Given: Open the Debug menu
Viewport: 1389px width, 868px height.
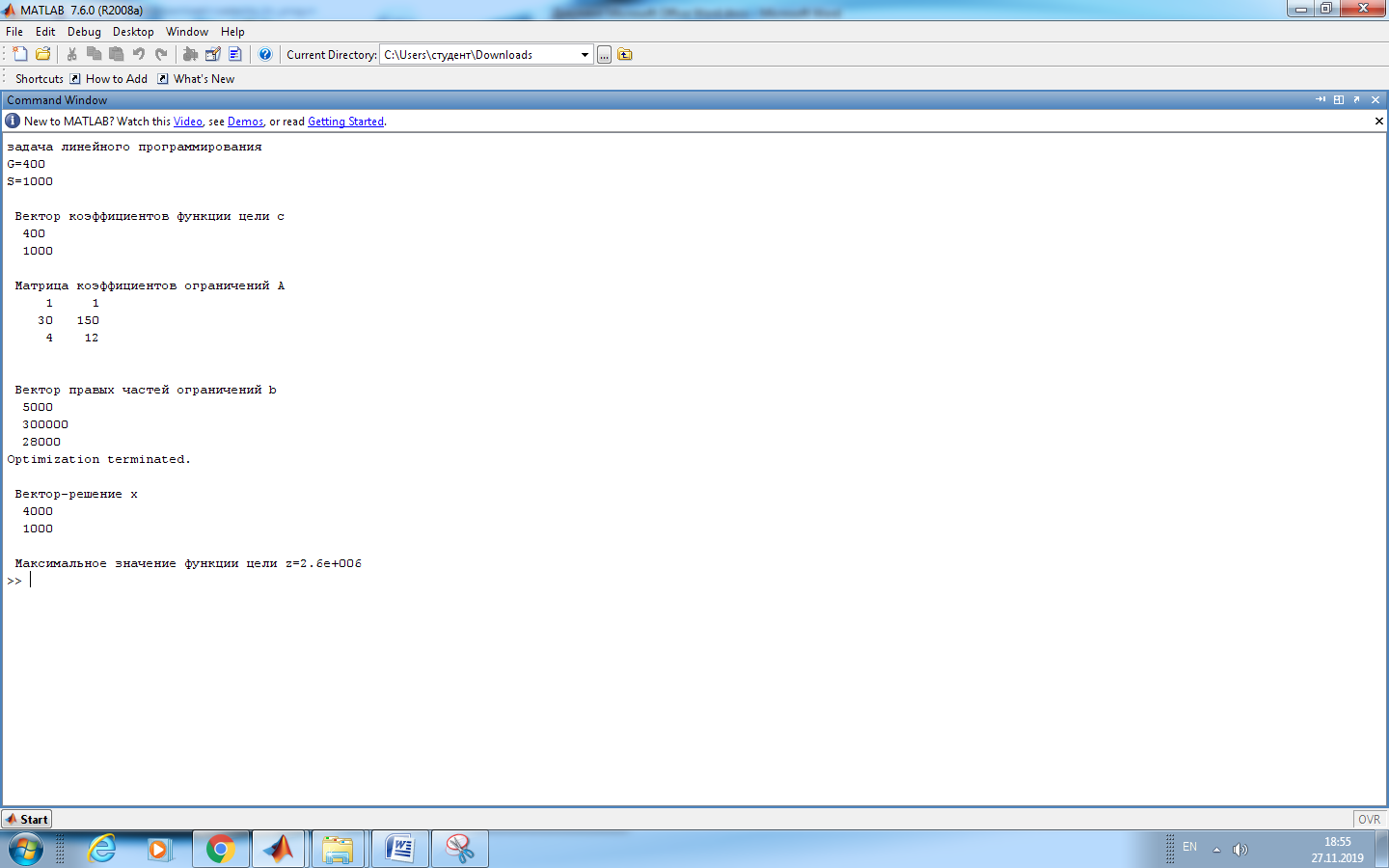Looking at the screenshot, I should pyautogui.click(x=84, y=32).
